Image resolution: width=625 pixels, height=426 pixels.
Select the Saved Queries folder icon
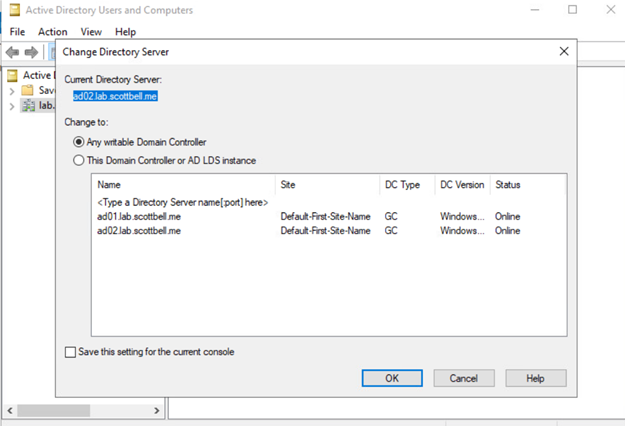[29, 90]
